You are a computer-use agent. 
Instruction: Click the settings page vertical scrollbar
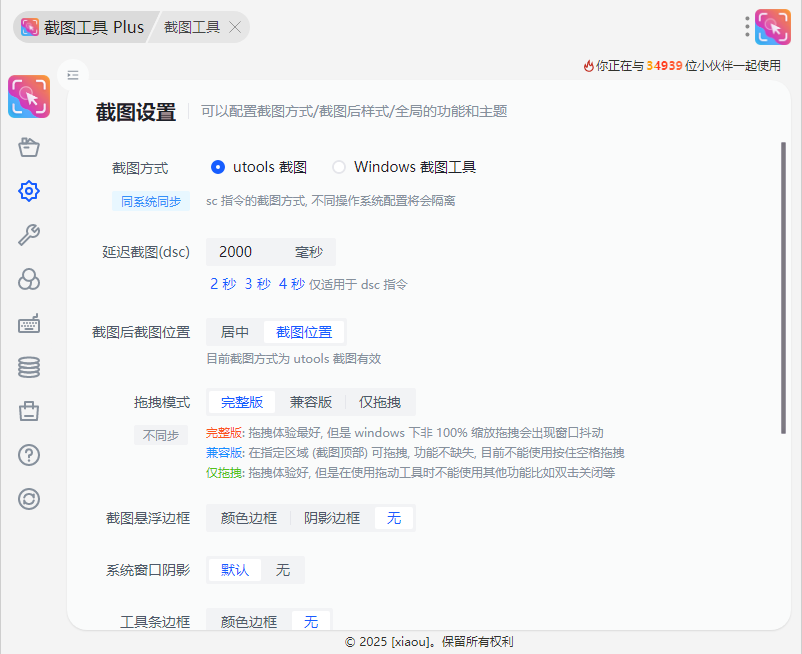pos(783,288)
